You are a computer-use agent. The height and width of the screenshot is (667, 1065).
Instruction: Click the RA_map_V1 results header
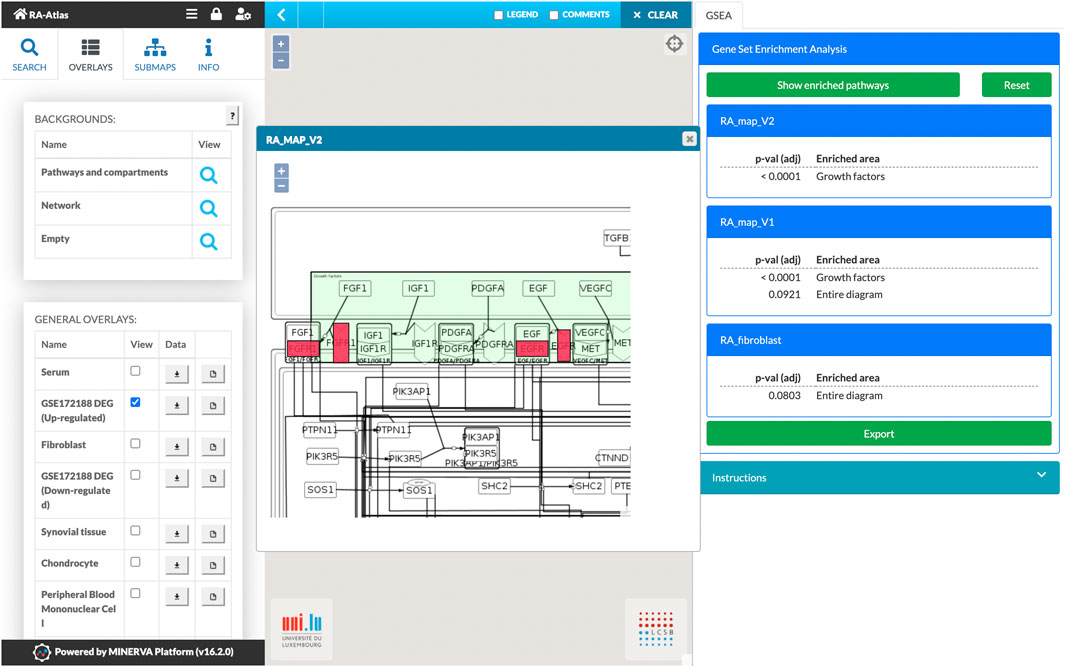click(x=879, y=222)
